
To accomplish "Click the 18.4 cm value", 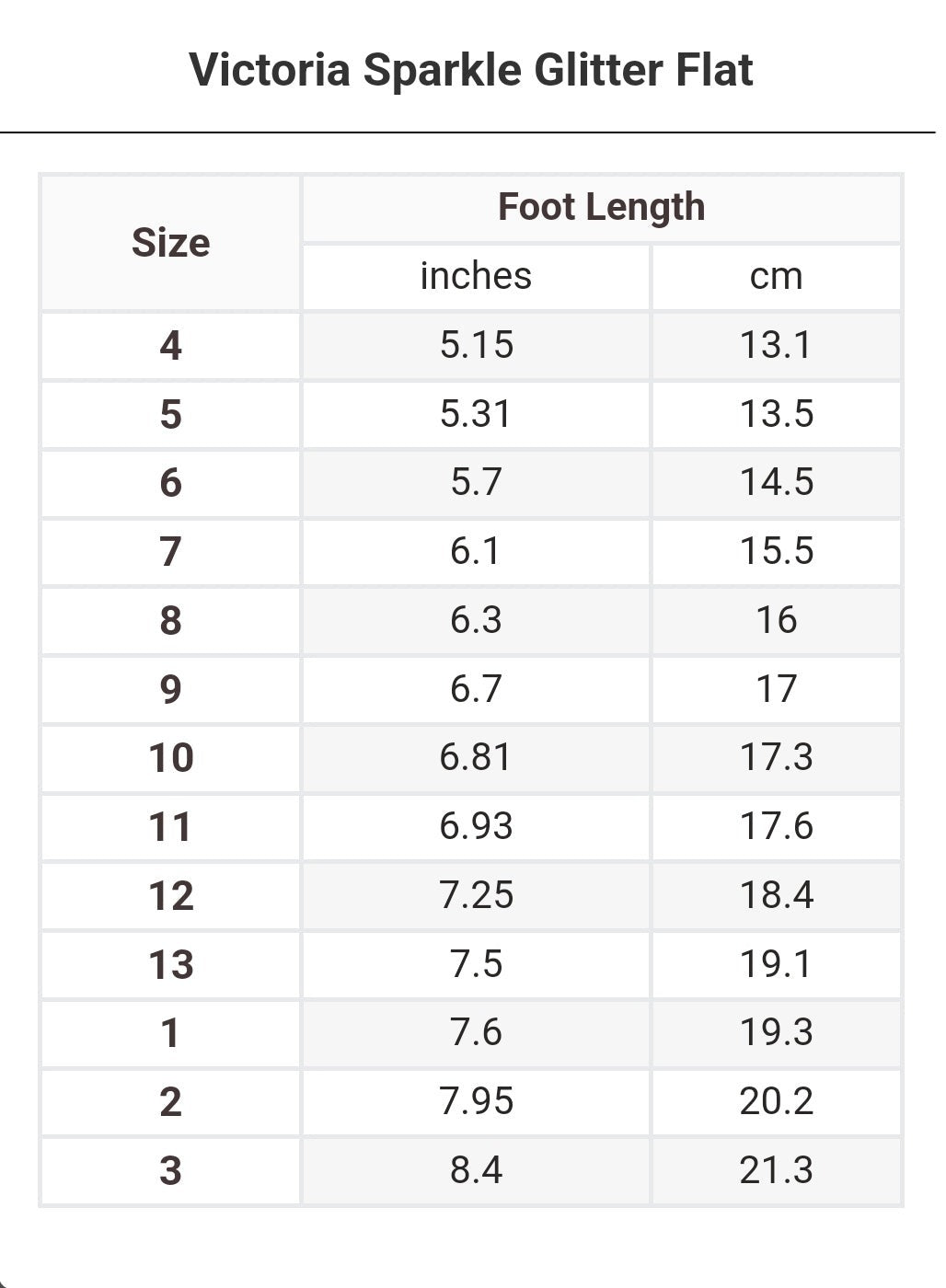I will [776, 895].
